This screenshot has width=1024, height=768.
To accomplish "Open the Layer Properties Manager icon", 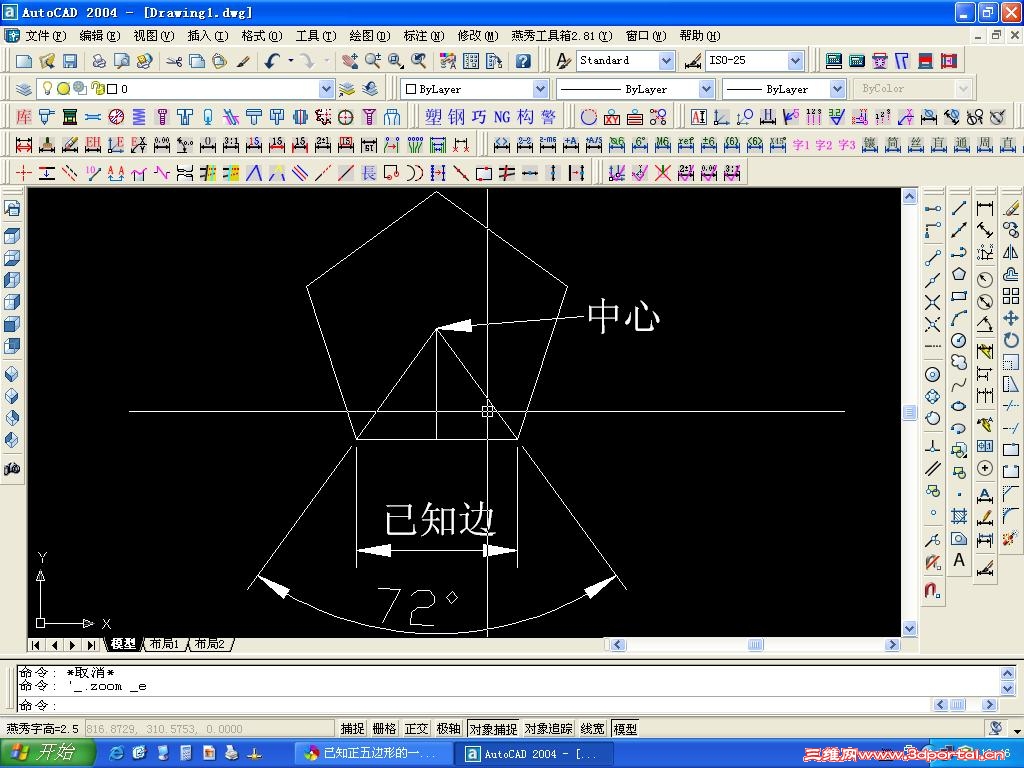I will 24,88.
